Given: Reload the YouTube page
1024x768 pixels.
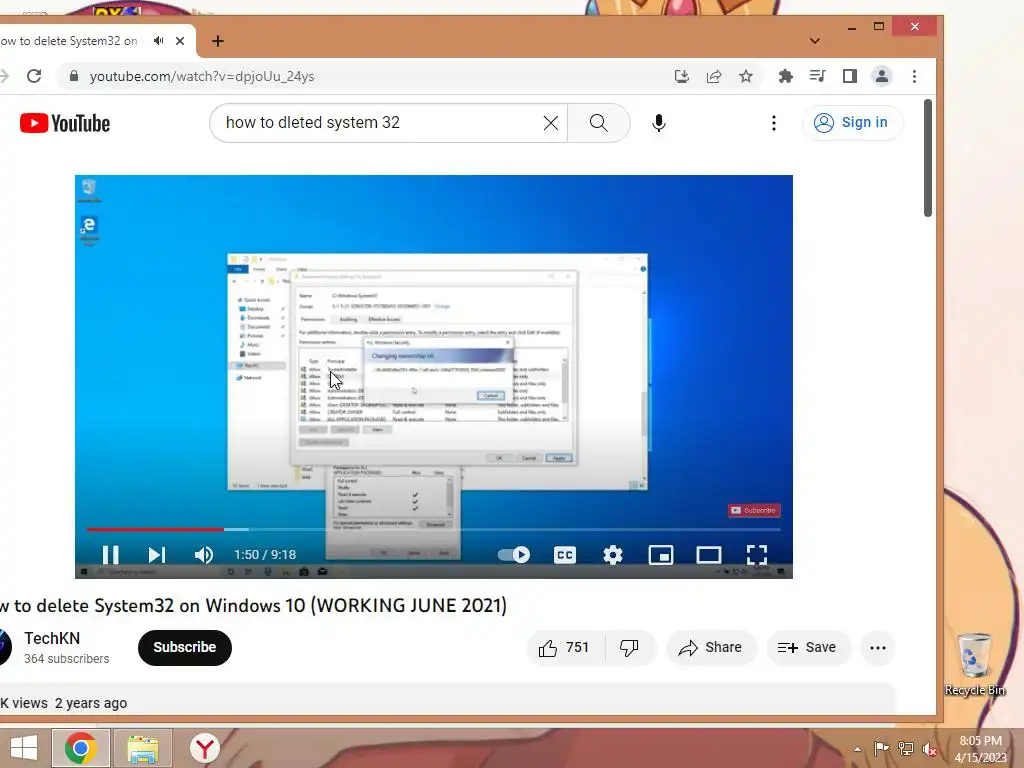Looking at the screenshot, I should [x=34, y=76].
